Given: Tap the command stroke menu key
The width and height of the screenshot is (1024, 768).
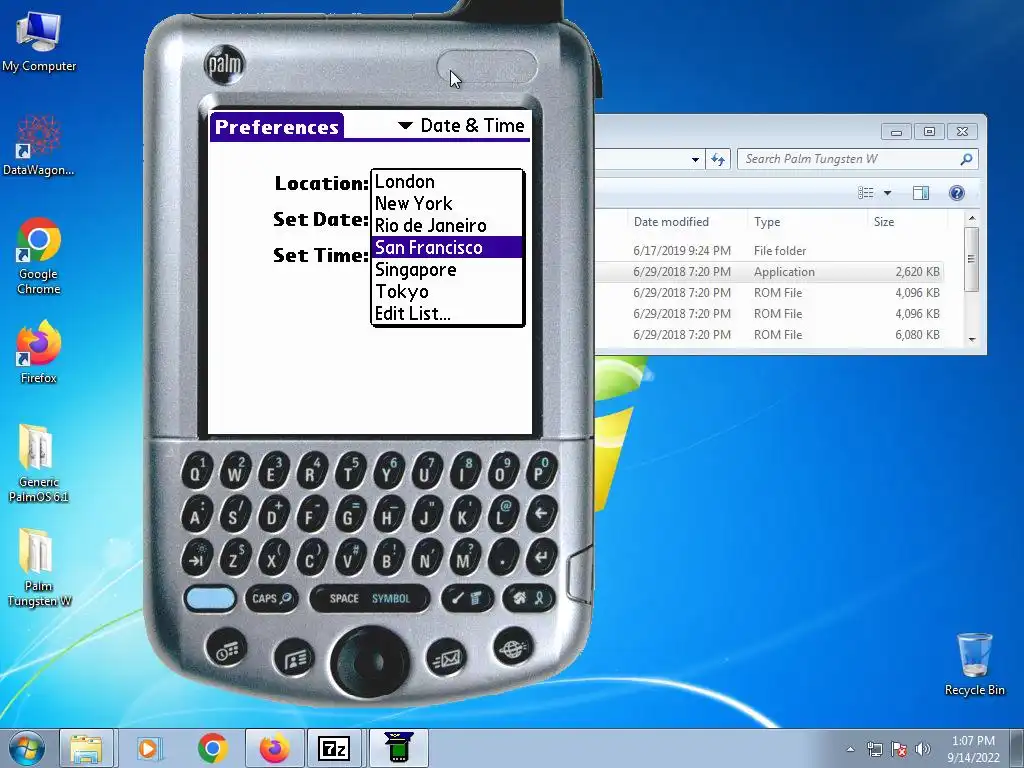Looking at the screenshot, I should [x=468, y=598].
